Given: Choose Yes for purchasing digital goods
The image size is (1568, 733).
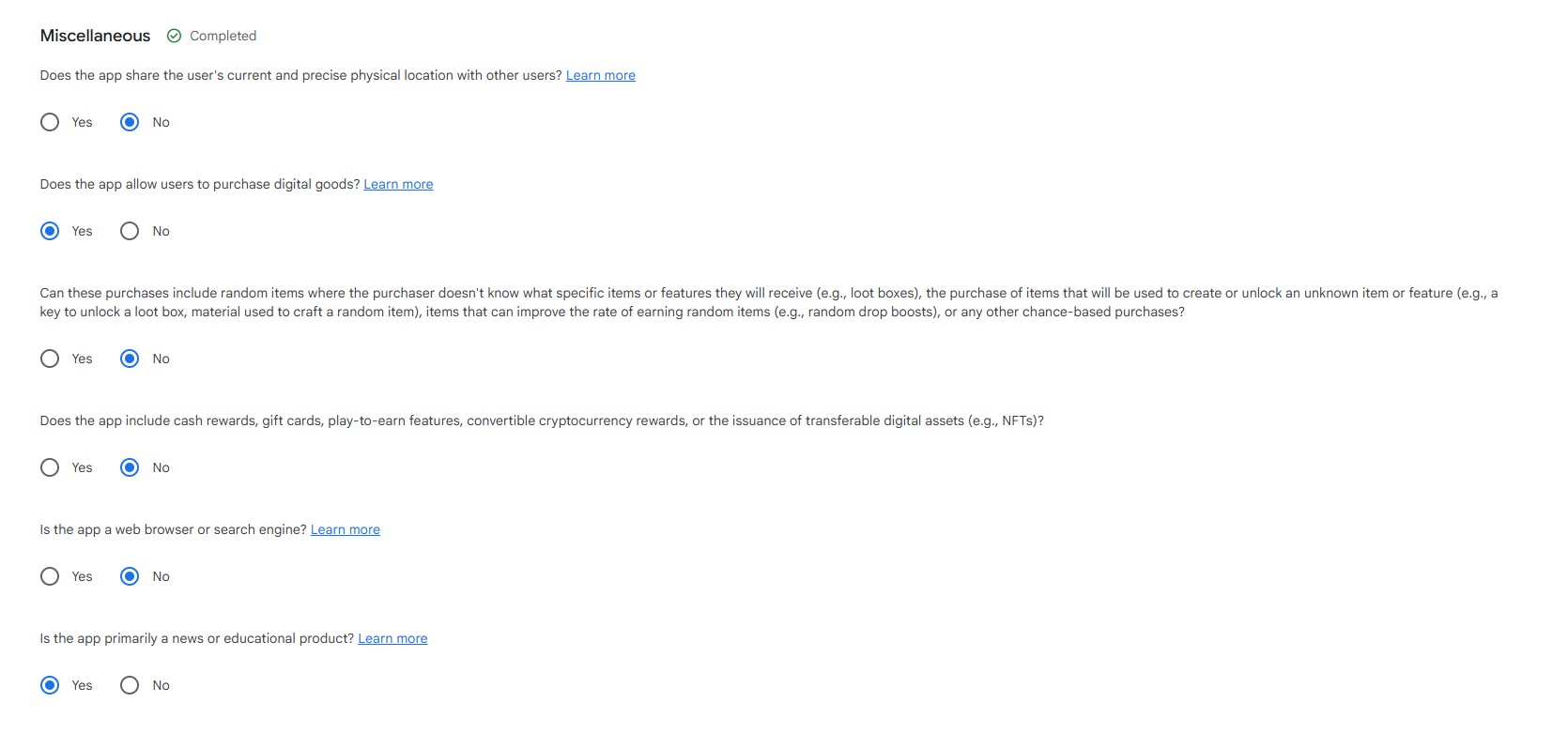Looking at the screenshot, I should 50,231.
